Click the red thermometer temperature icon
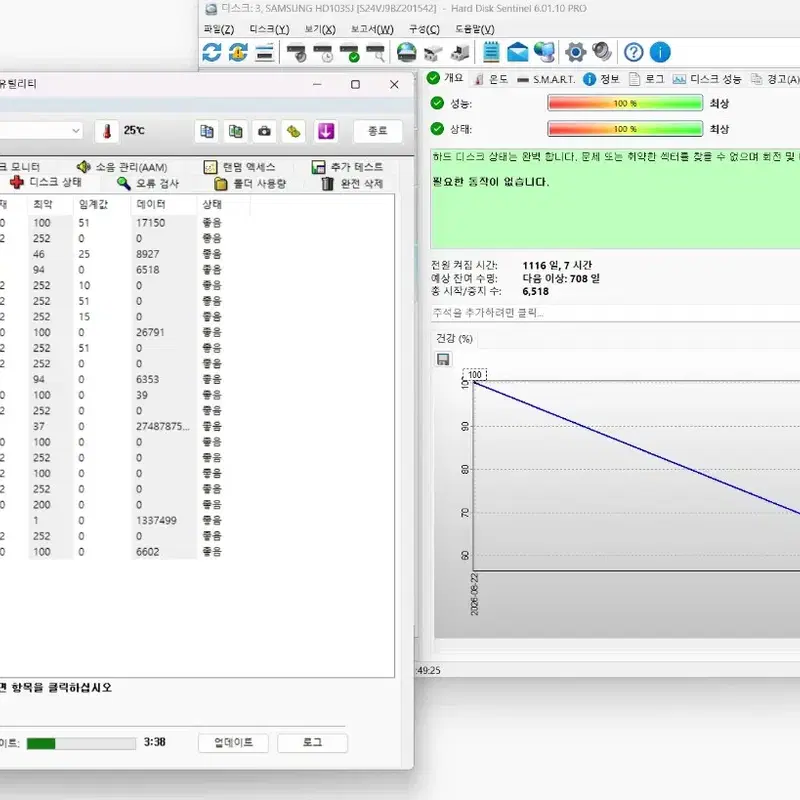This screenshot has width=800, height=800. [x=107, y=131]
